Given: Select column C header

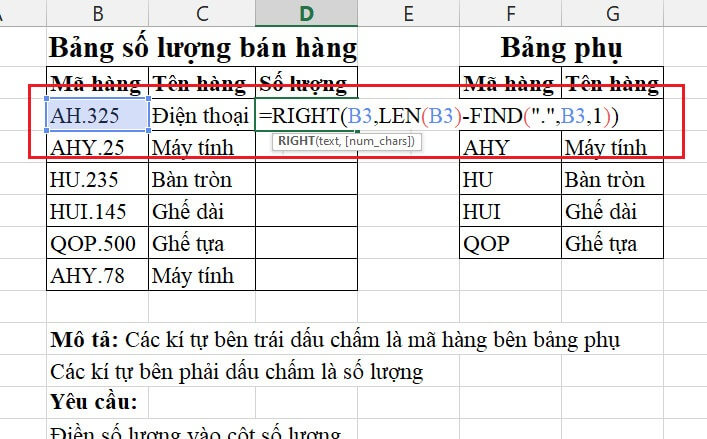Looking at the screenshot, I should (202, 14).
